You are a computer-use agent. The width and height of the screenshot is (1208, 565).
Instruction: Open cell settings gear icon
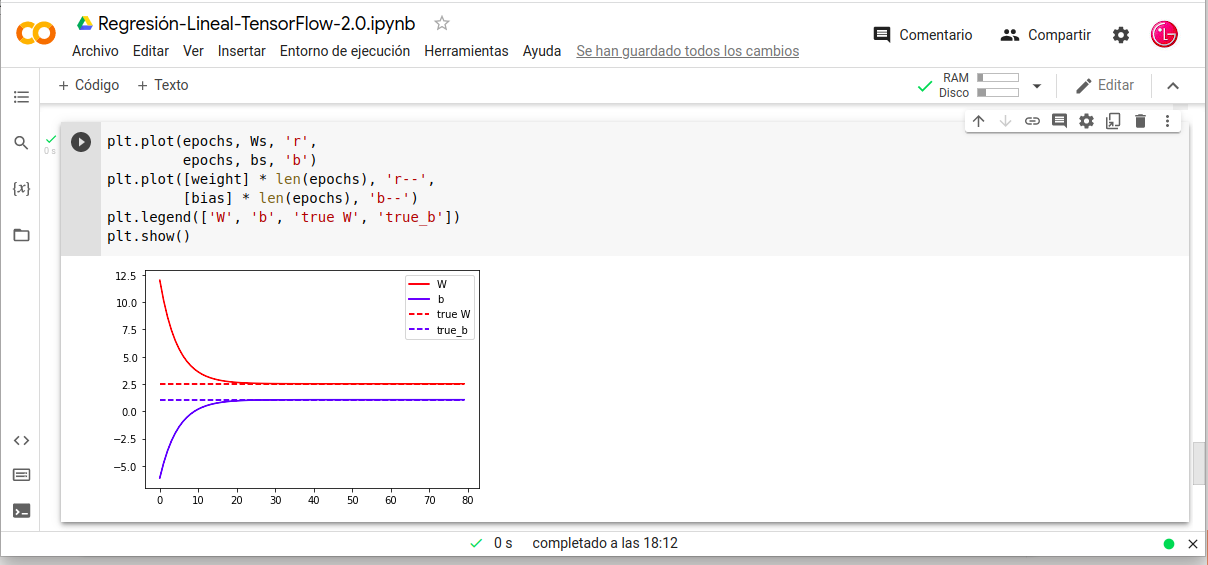point(1086,121)
